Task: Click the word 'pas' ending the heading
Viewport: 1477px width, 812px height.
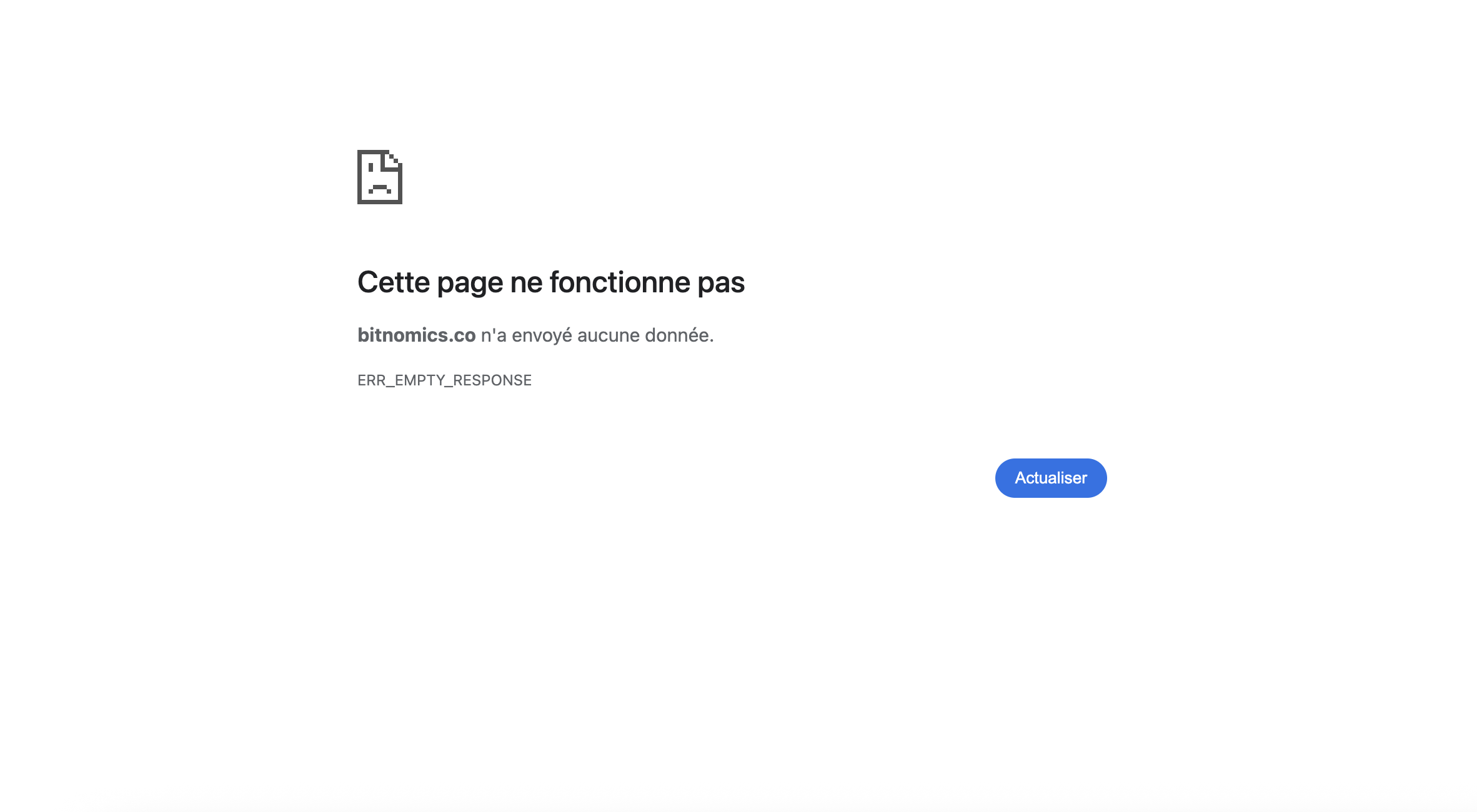Action: [722, 285]
